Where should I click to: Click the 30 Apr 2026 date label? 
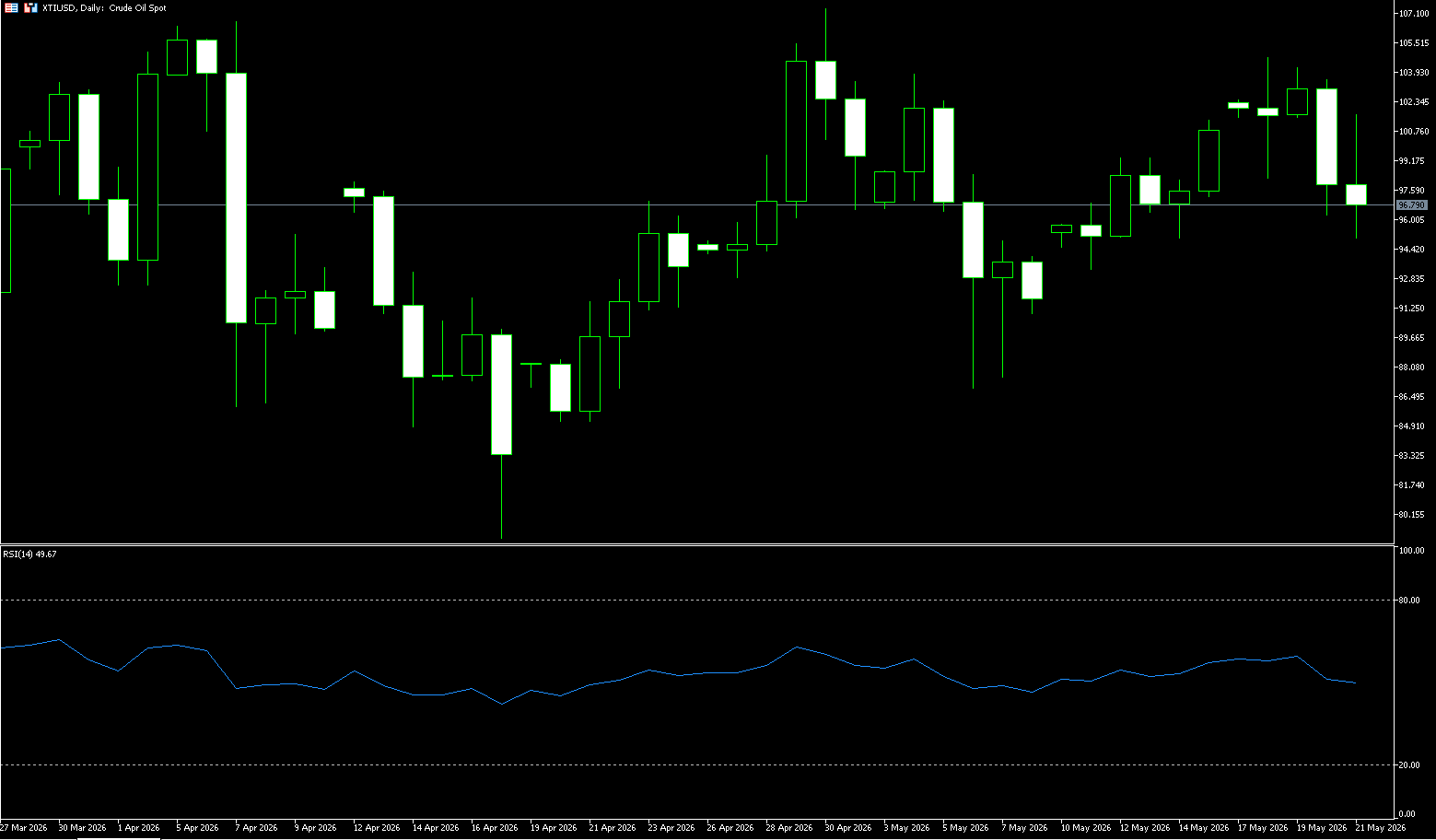tap(848, 828)
